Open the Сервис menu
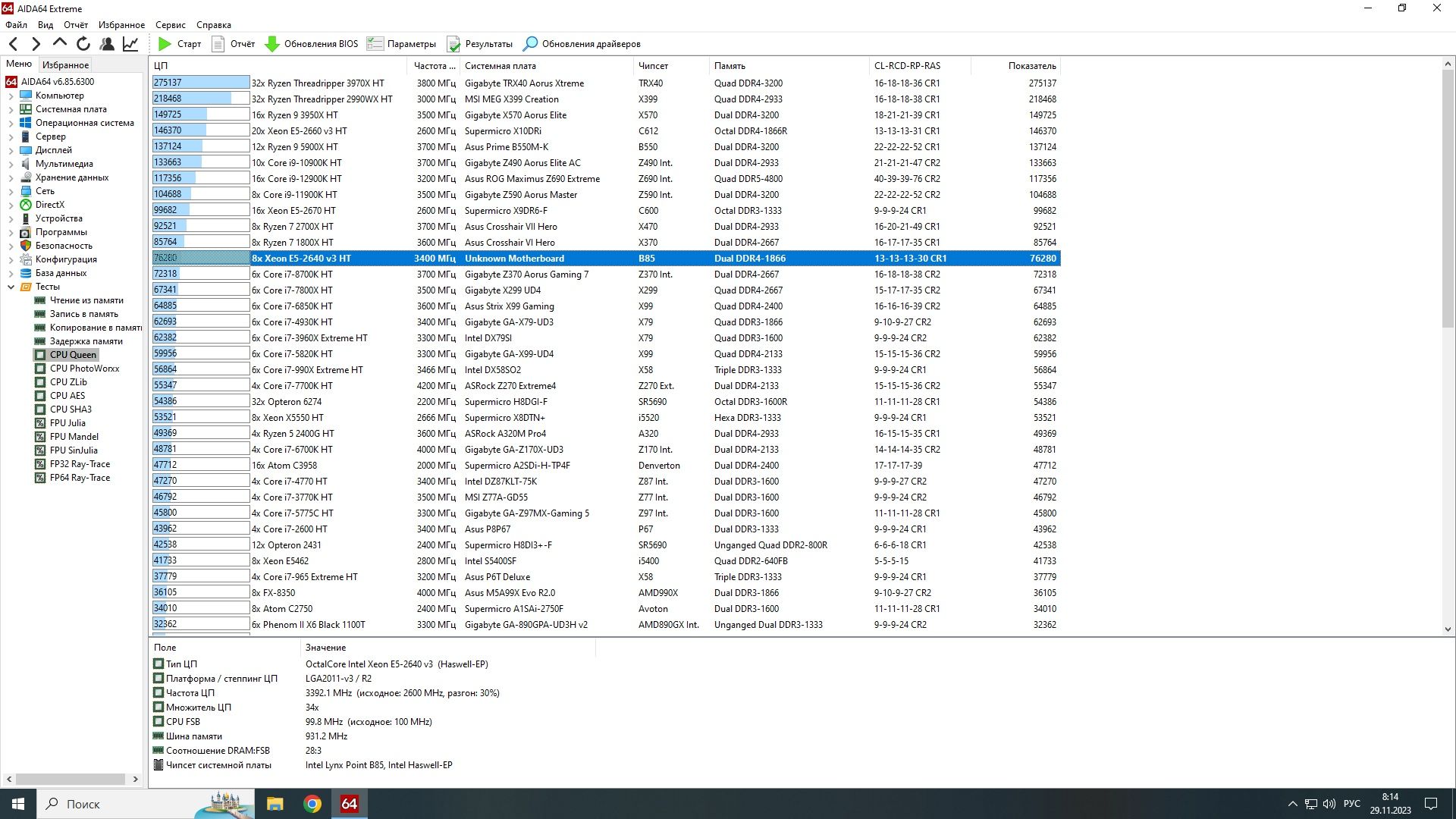The width and height of the screenshot is (1456, 819). 171,25
